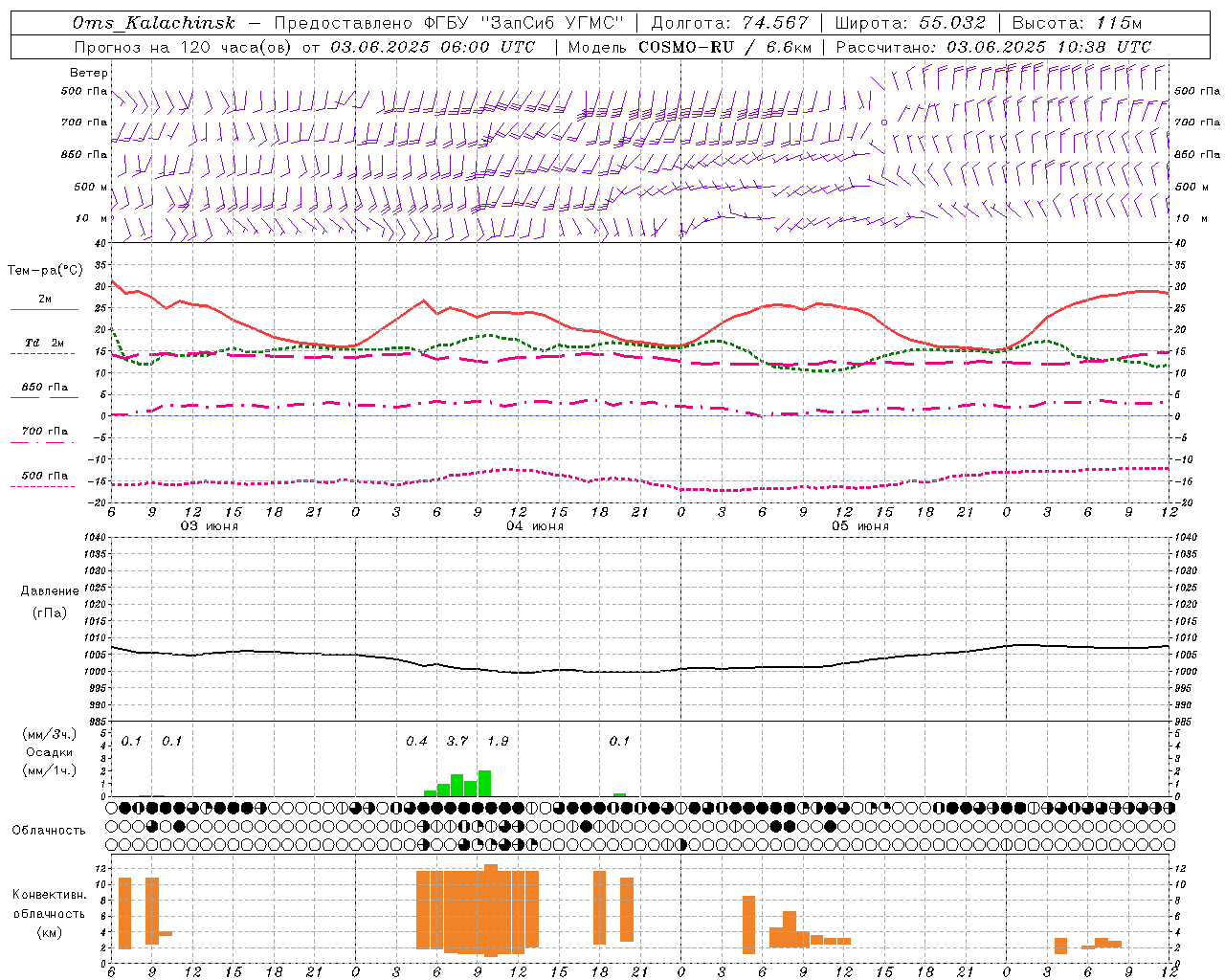Screen dimensions: 1225x980
Task: Select the Тем-ра(°C) panel label
Action: 45,271
